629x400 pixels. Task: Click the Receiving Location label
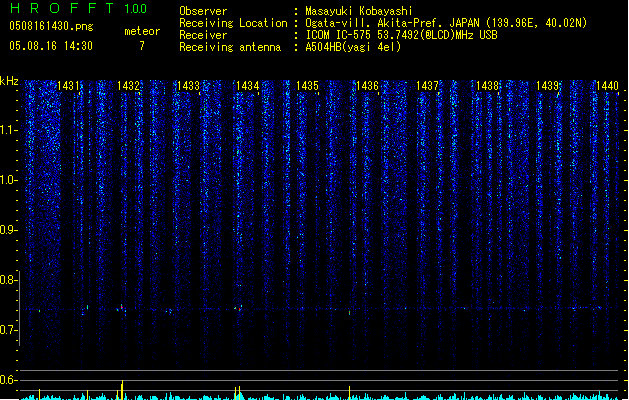[233, 23]
